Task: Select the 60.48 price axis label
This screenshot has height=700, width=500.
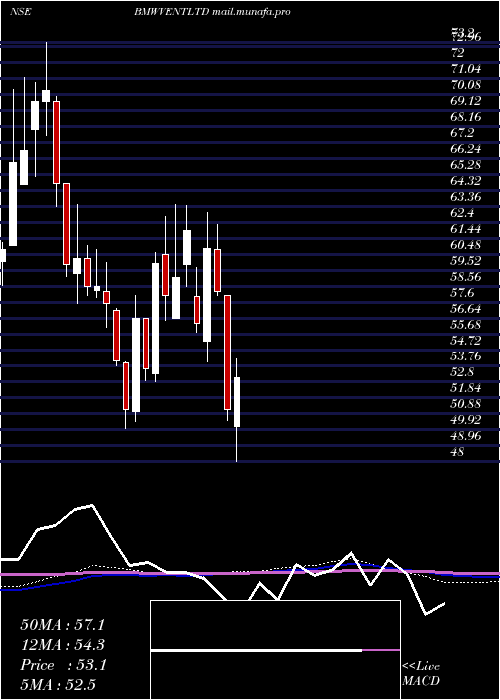Action: coord(466,245)
